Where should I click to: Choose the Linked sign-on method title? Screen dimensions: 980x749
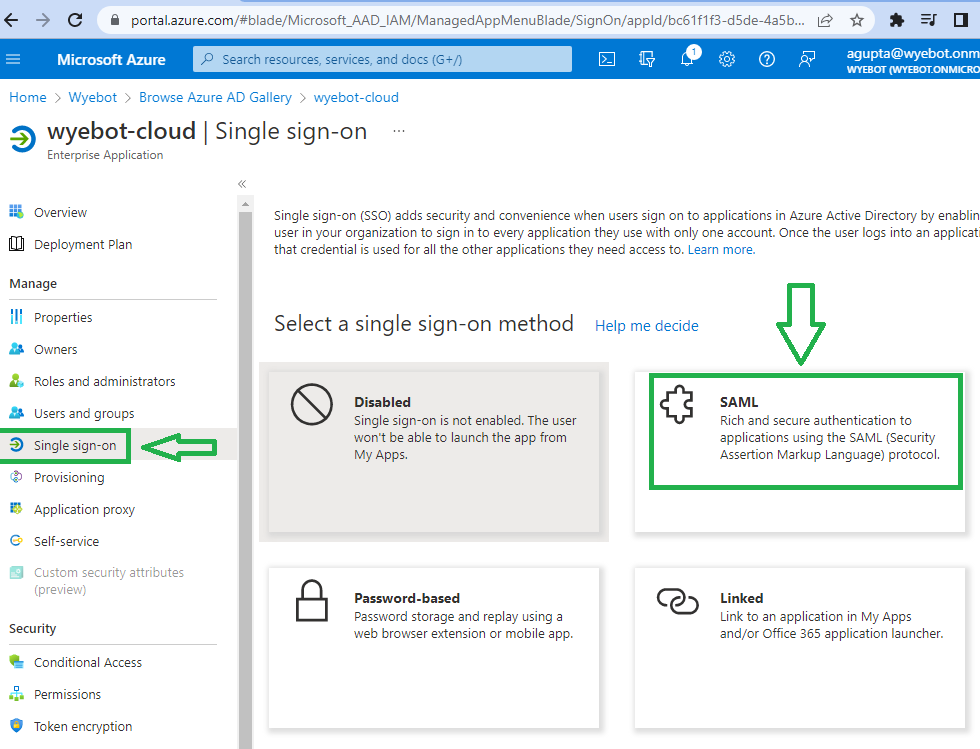pos(741,598)
